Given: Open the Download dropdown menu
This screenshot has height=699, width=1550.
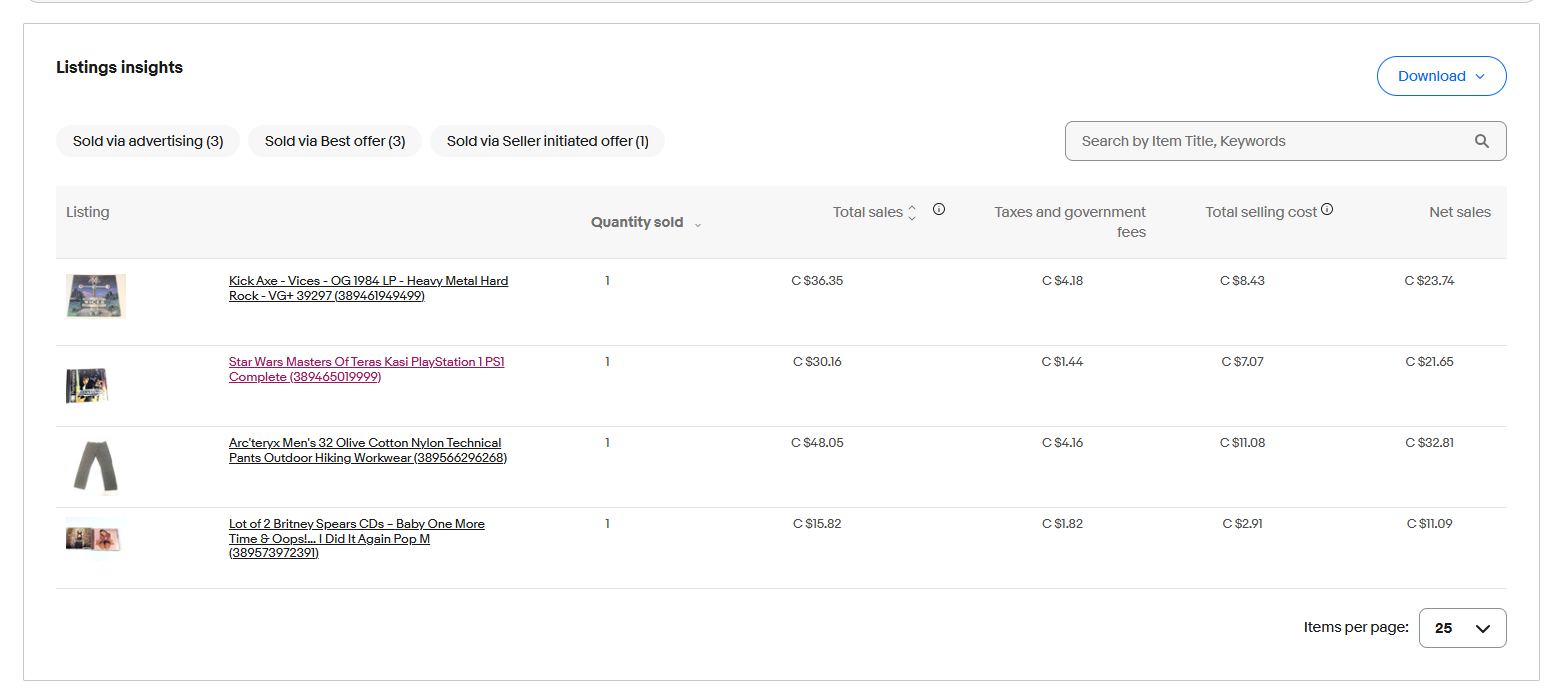Looking at the screenshot, I should point(1441,76).
